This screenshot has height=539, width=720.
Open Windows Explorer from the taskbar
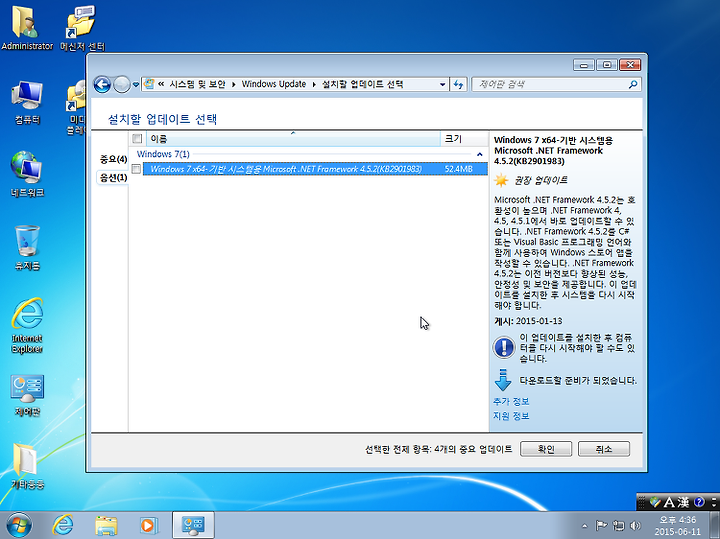[106, 525]
